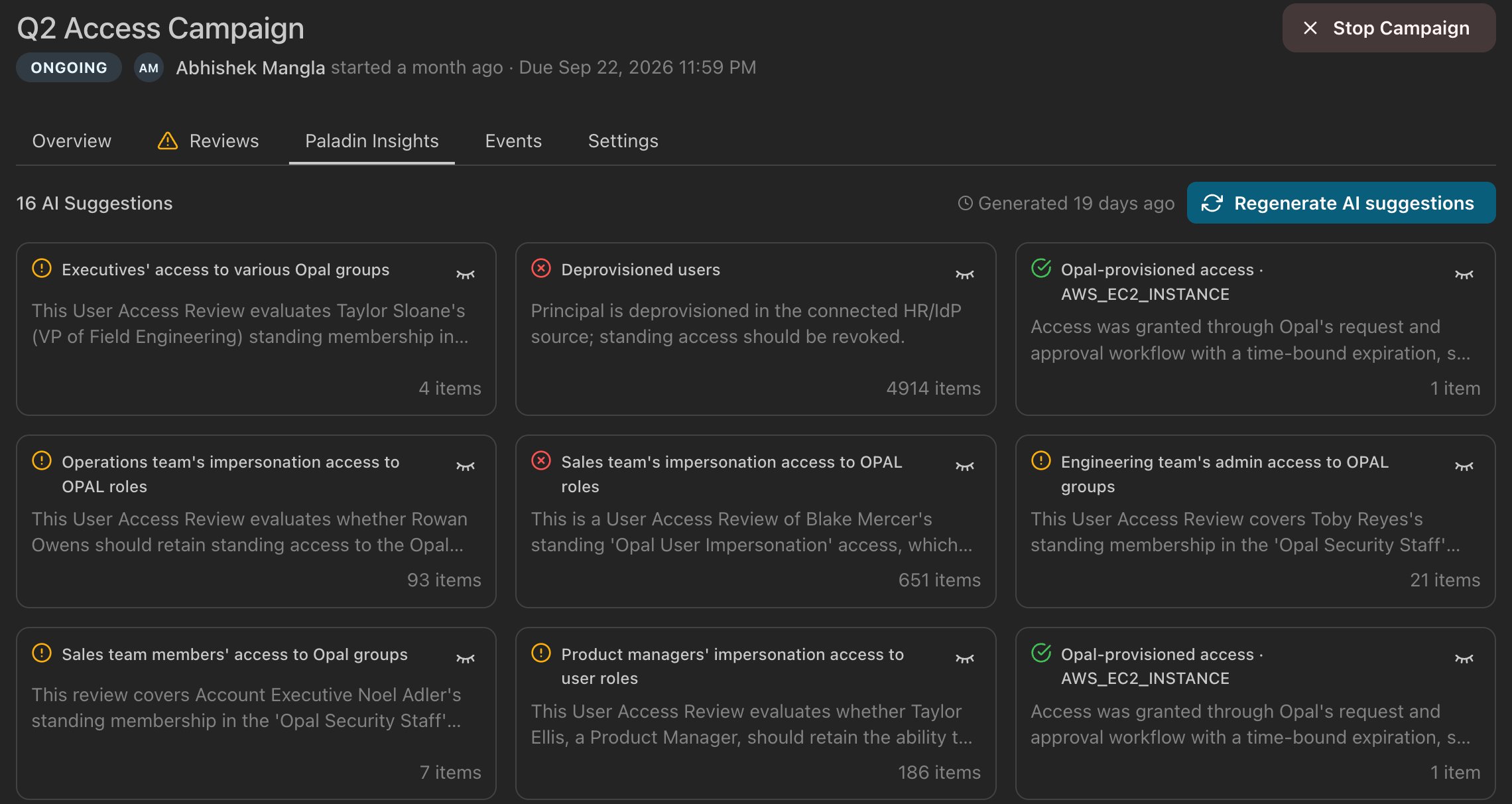Click Regenerate AI suggestions button
The image size is (1512, 804).
[x=1342, y=203]
